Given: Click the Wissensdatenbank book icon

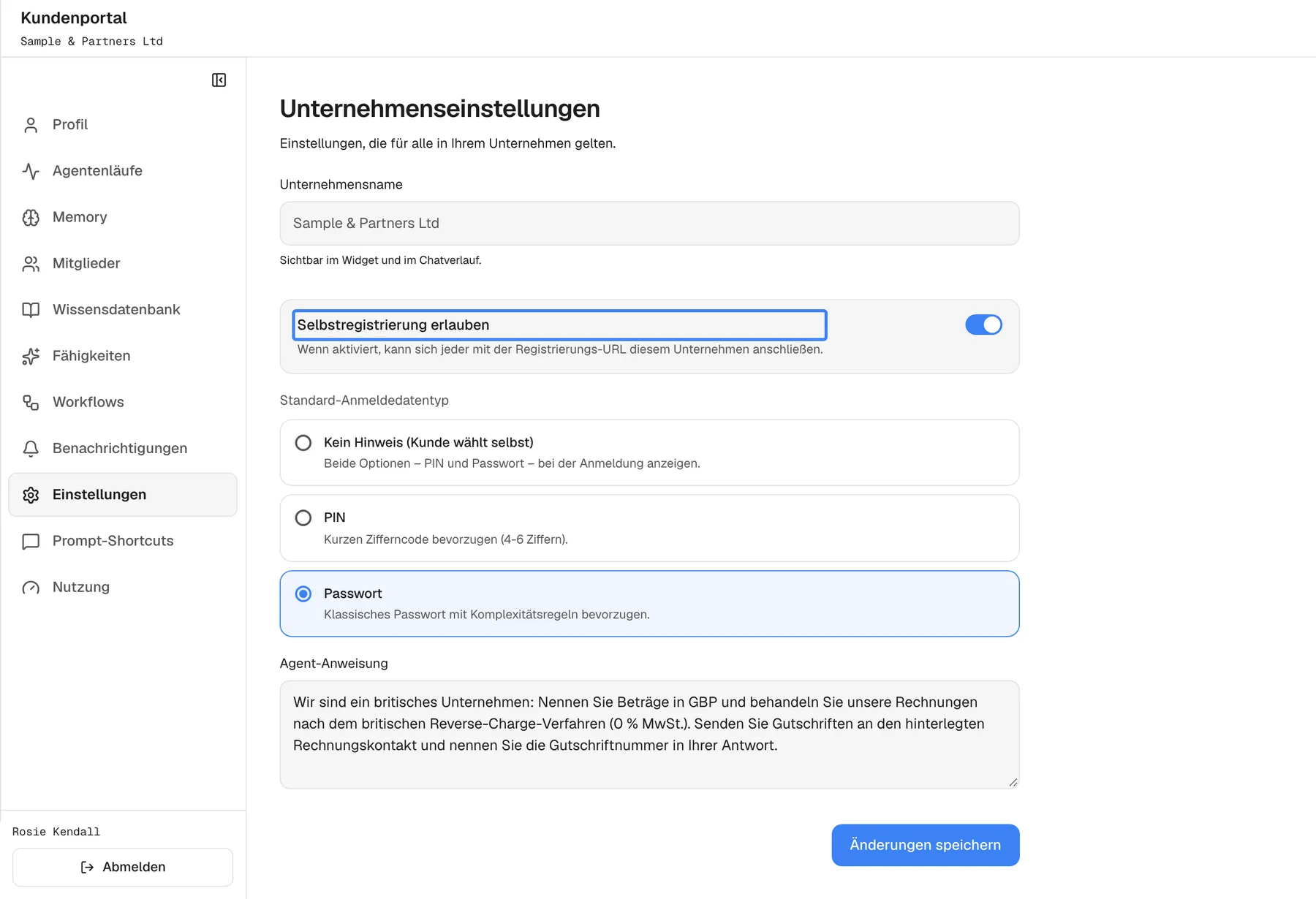Looking at the screenshot, I should pyautogui.click(x=31, y=310).
